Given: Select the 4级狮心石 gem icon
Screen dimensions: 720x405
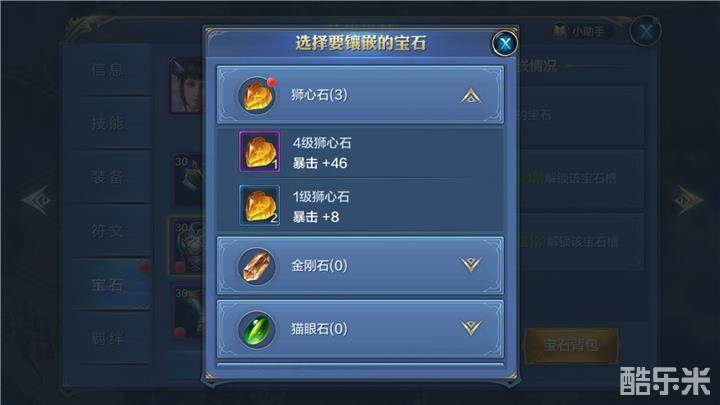Looking at the screenshot, I should (x=259, y=152).
